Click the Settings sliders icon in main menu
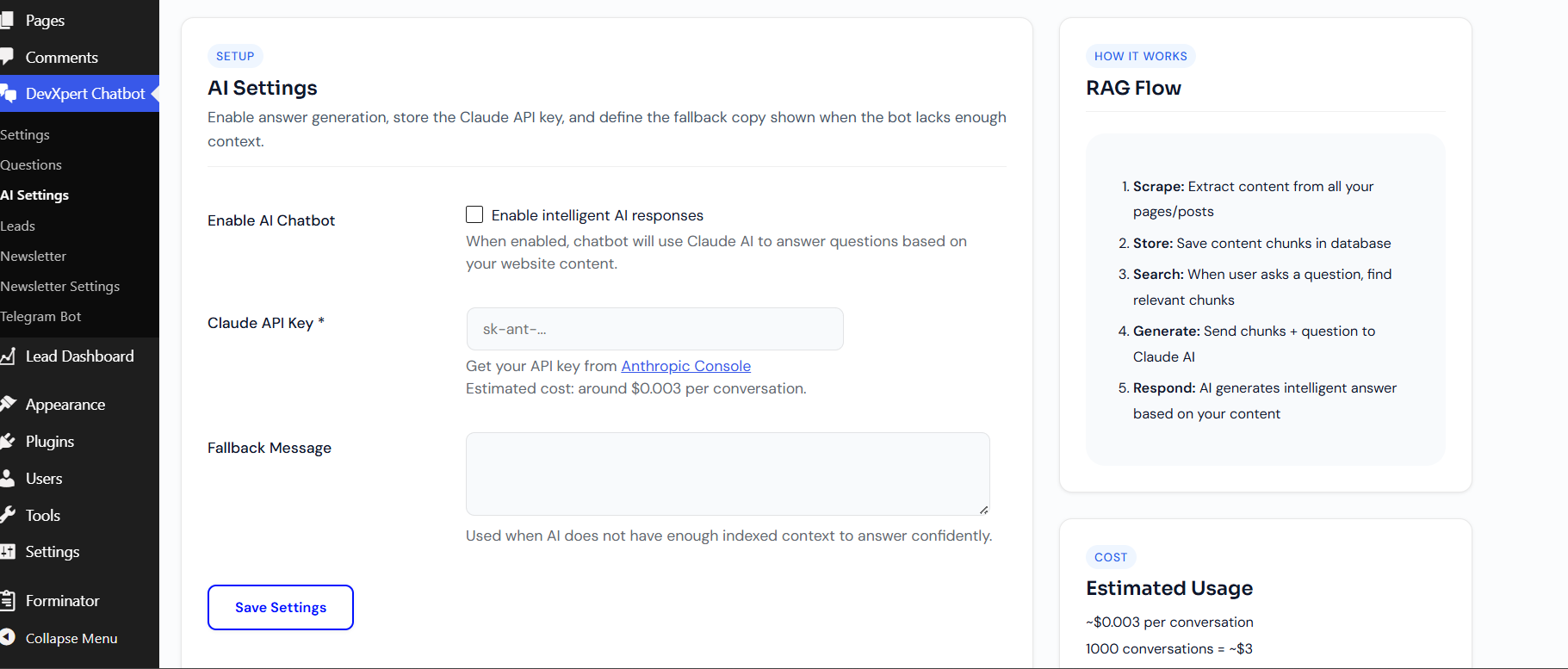This screenshot has width=1568, height=669. tap(8, 551)
